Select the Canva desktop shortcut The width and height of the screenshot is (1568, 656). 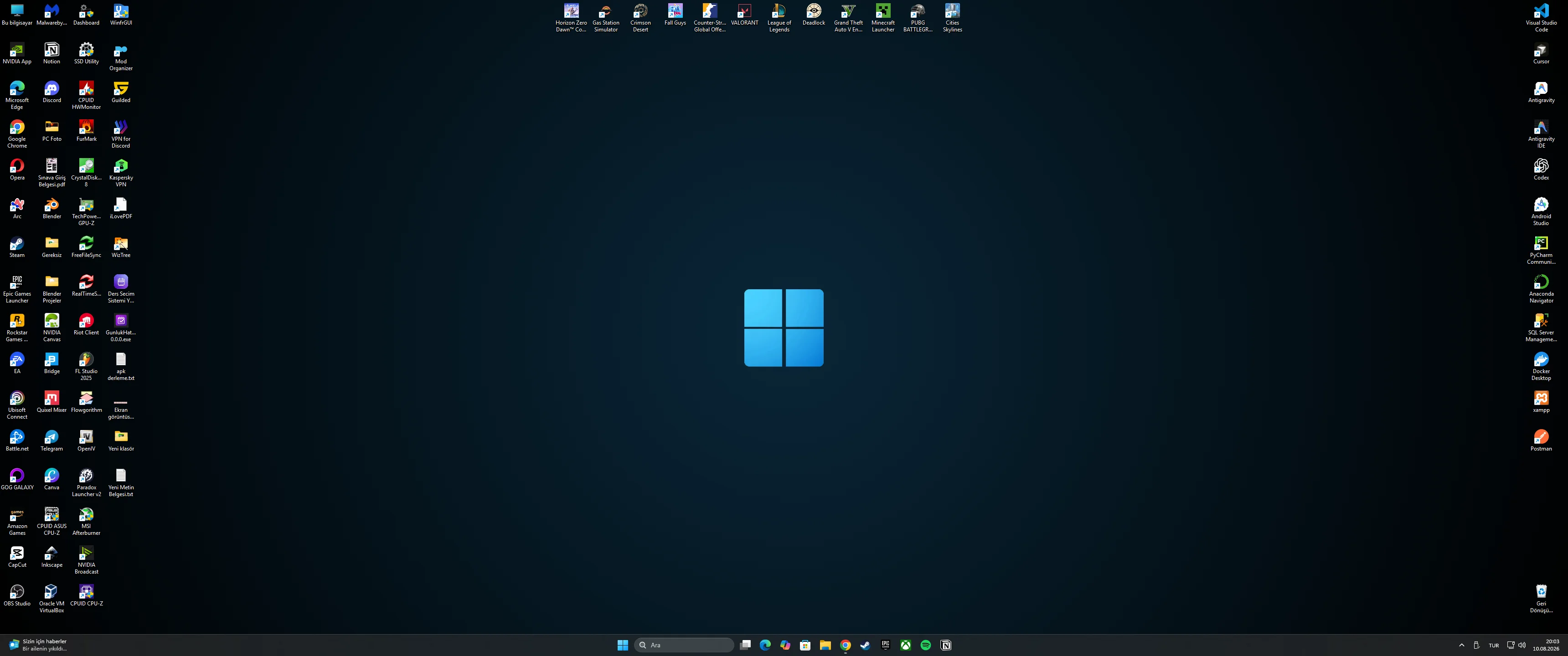(52, 479)
